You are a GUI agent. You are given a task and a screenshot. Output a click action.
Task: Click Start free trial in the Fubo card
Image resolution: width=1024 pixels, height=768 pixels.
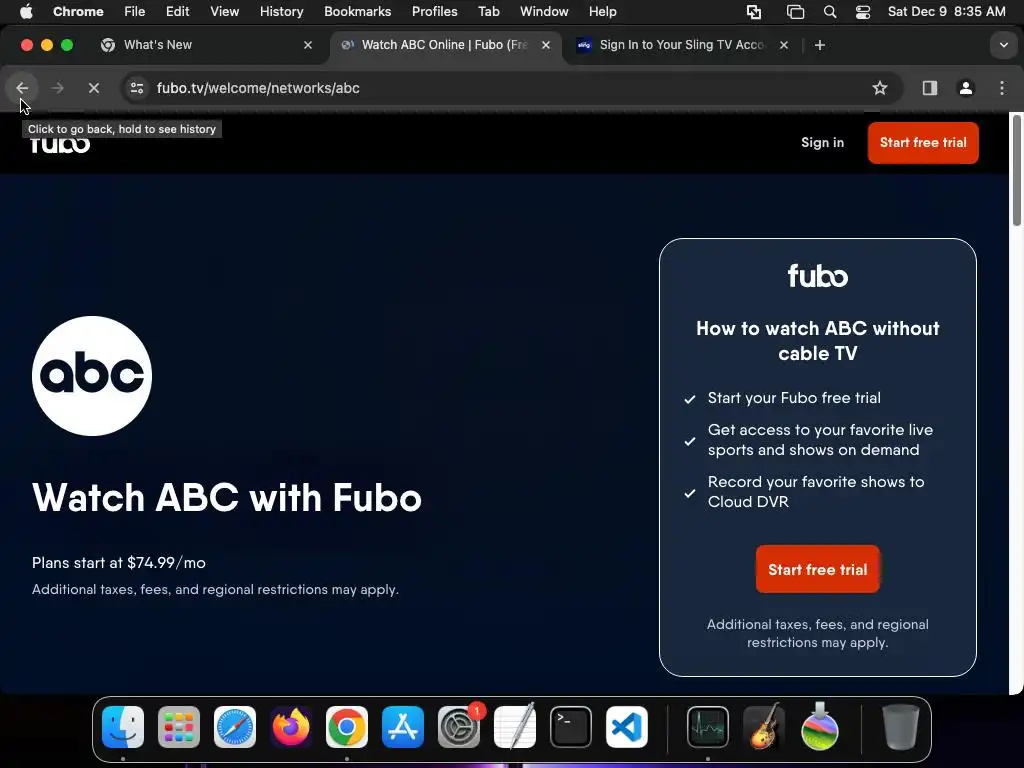click(818, 569)
